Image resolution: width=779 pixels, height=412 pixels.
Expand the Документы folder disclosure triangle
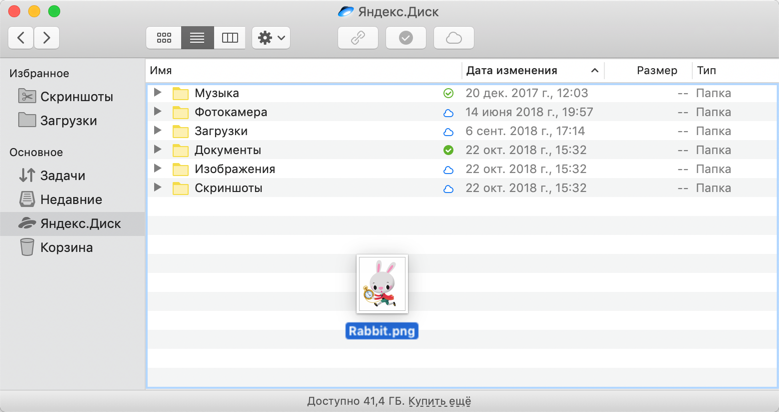pyautogui.click(x=158, y=150)
